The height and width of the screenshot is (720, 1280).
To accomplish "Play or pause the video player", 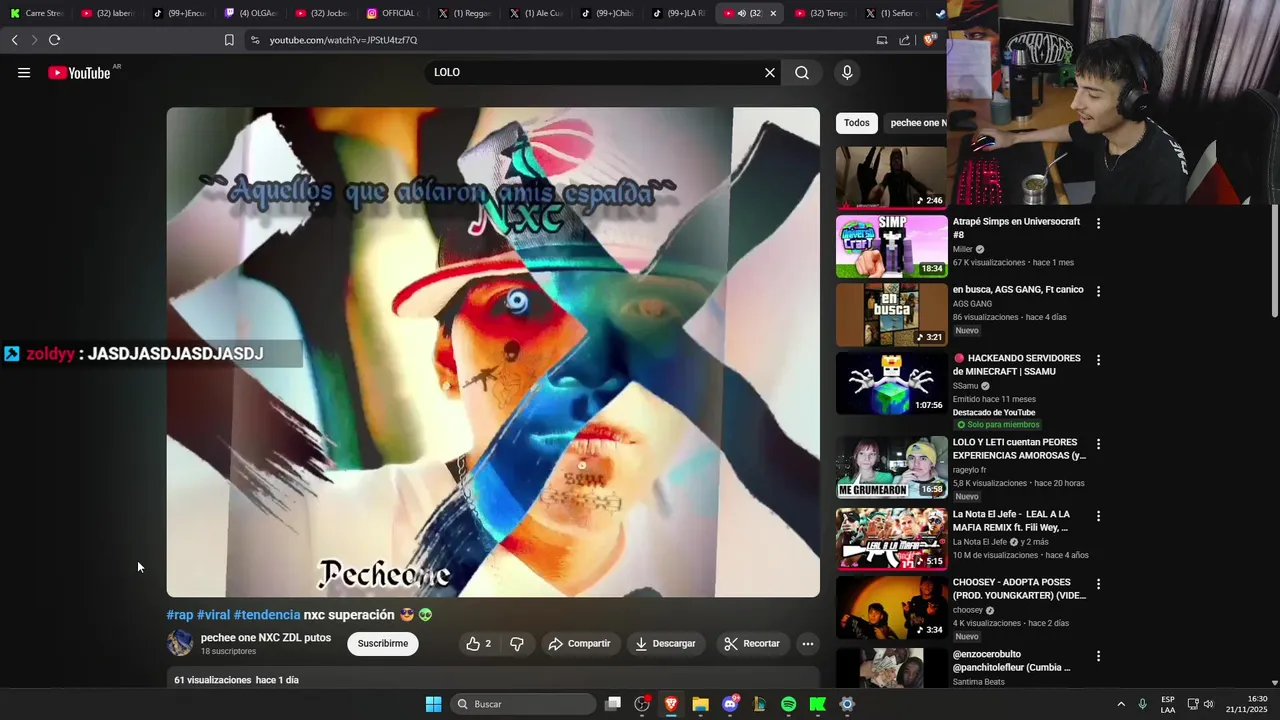I will (493, 352).
